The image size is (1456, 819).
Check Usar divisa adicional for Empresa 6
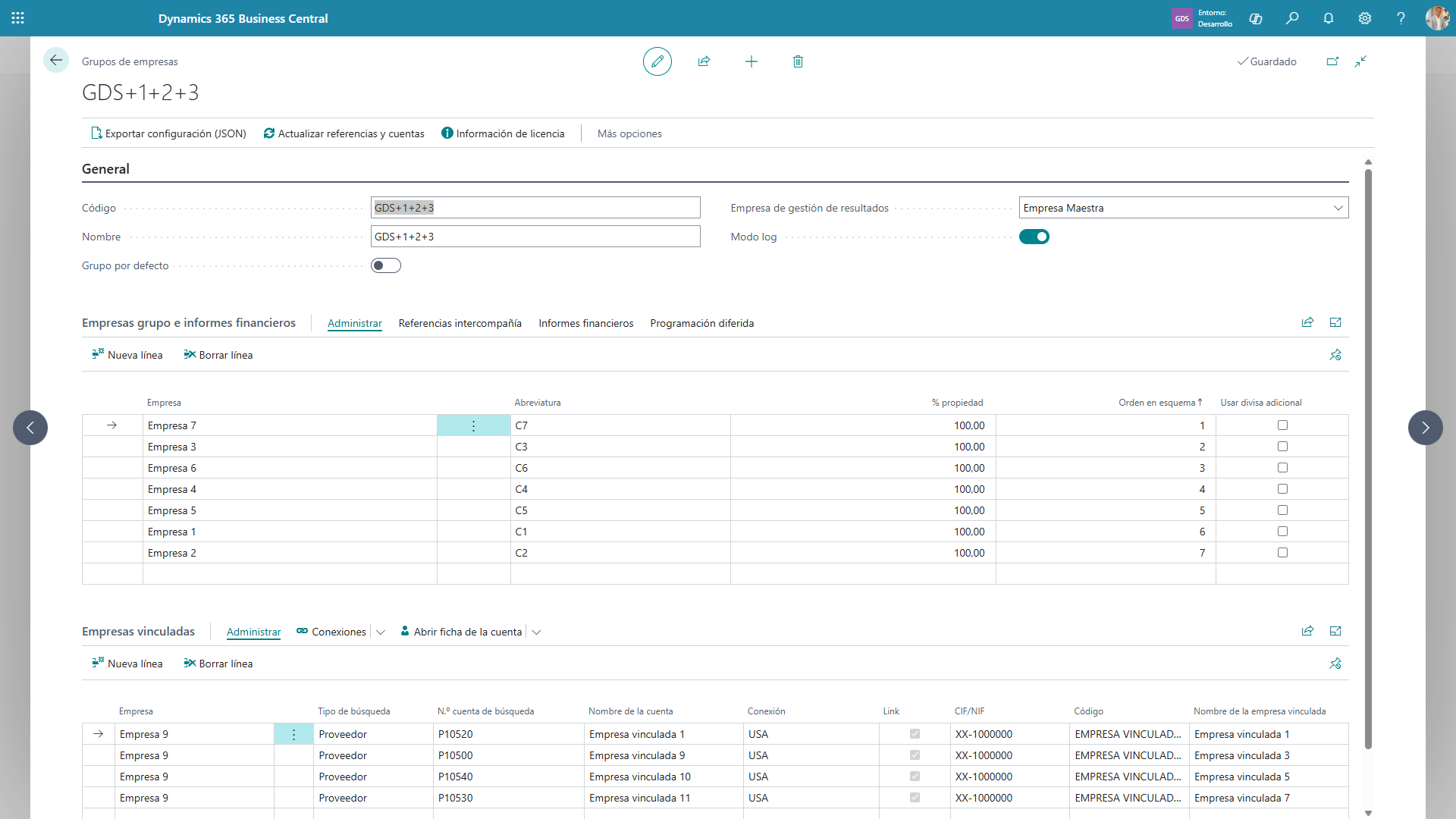pos(1282,468)
